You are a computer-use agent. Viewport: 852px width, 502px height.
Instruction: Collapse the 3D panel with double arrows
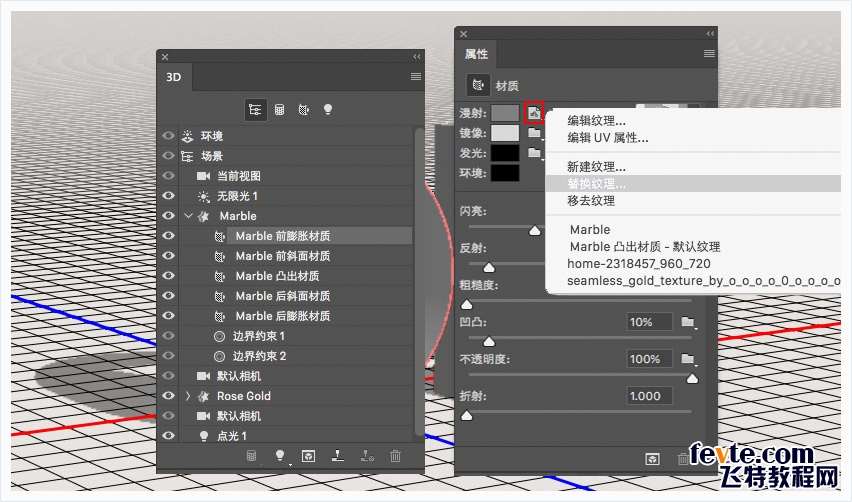tap(417, 57)
